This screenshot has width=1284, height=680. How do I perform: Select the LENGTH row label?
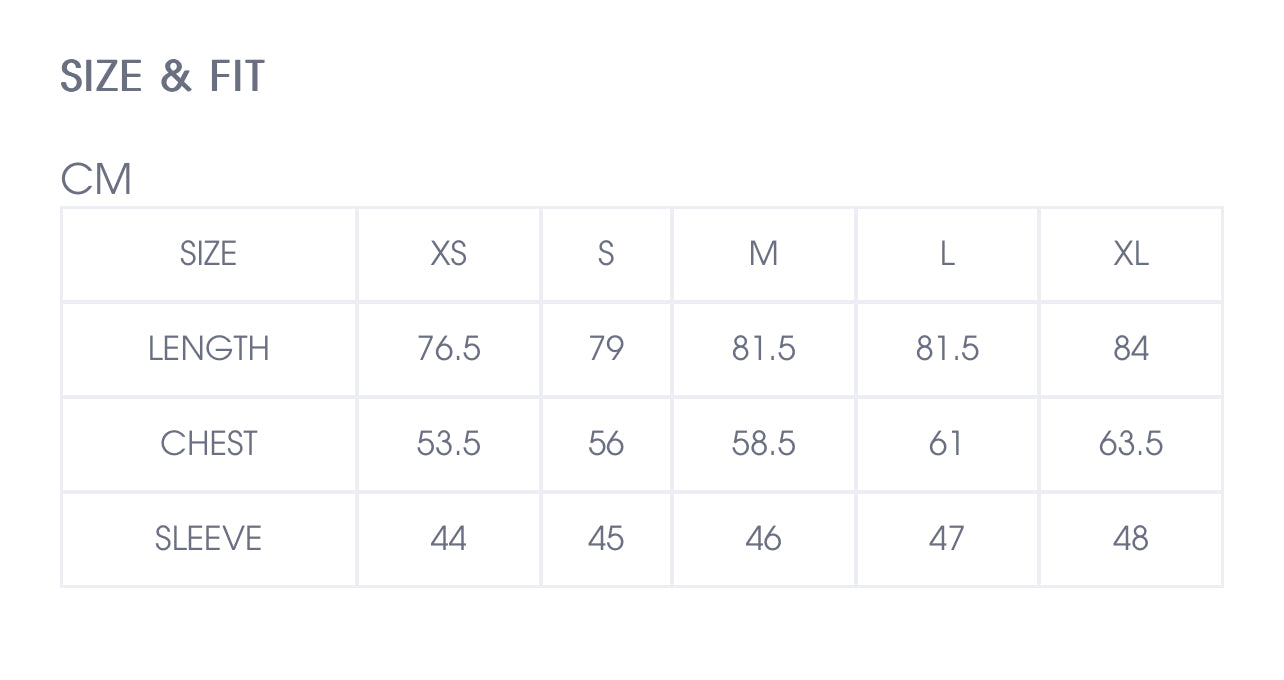coord(208,349)
